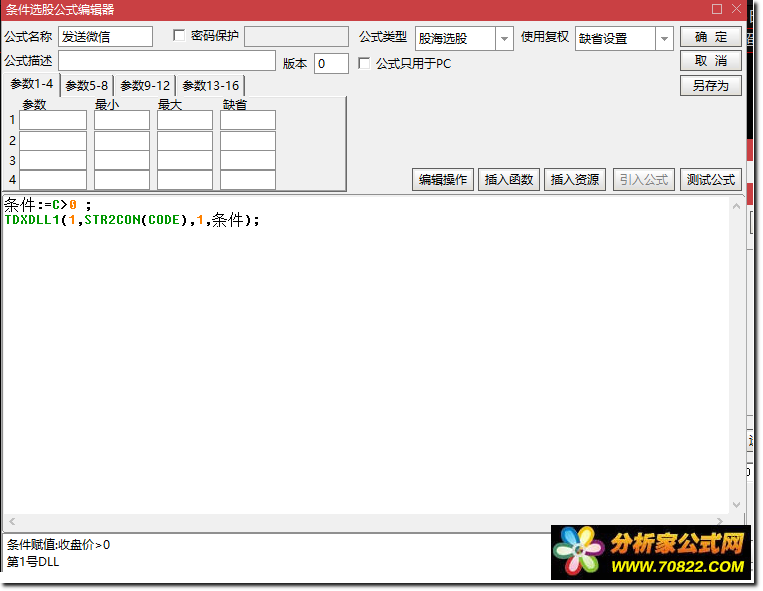Click row 3 参数 name field
The height and width of the screenshot is (591, 763).
tap(53, 160)
